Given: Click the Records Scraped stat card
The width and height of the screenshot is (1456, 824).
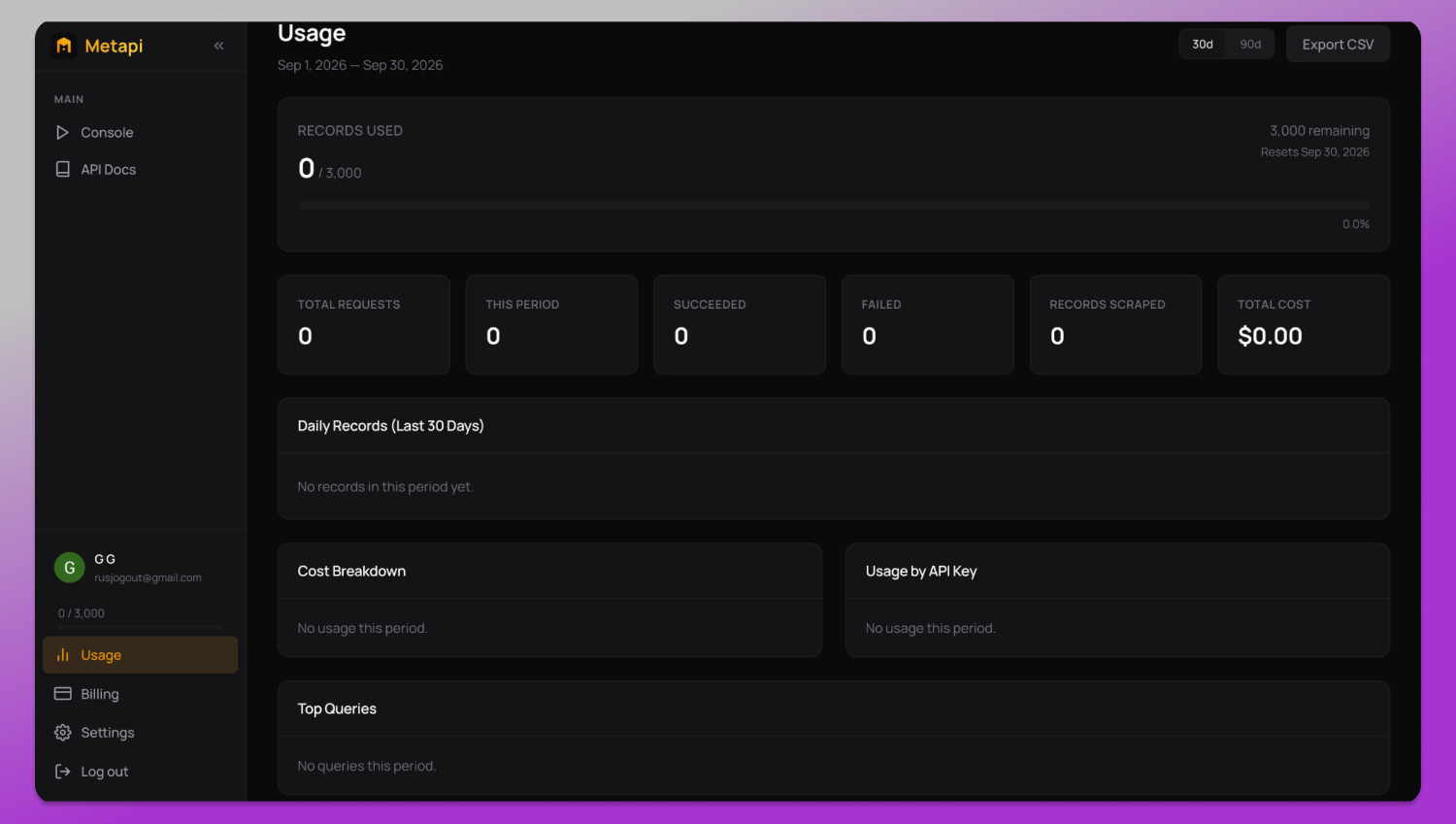Looking at the screenshot, I should [x=1115, y=324].
